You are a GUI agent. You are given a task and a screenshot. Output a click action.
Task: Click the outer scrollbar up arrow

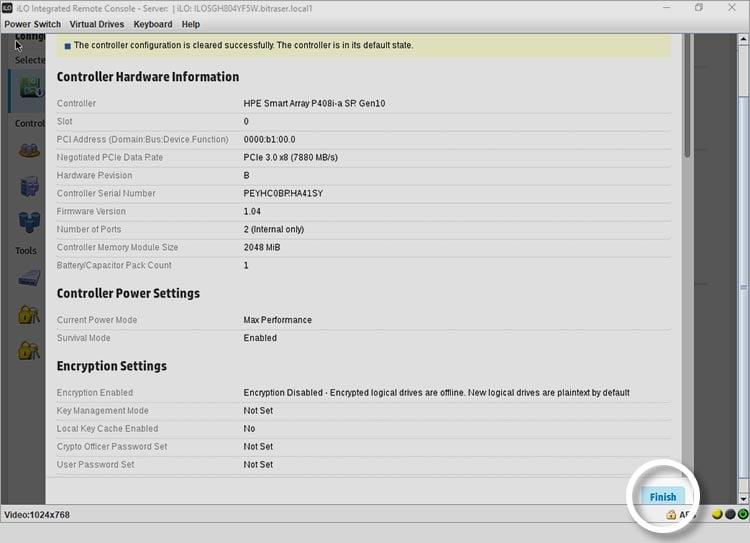point(743,39)
